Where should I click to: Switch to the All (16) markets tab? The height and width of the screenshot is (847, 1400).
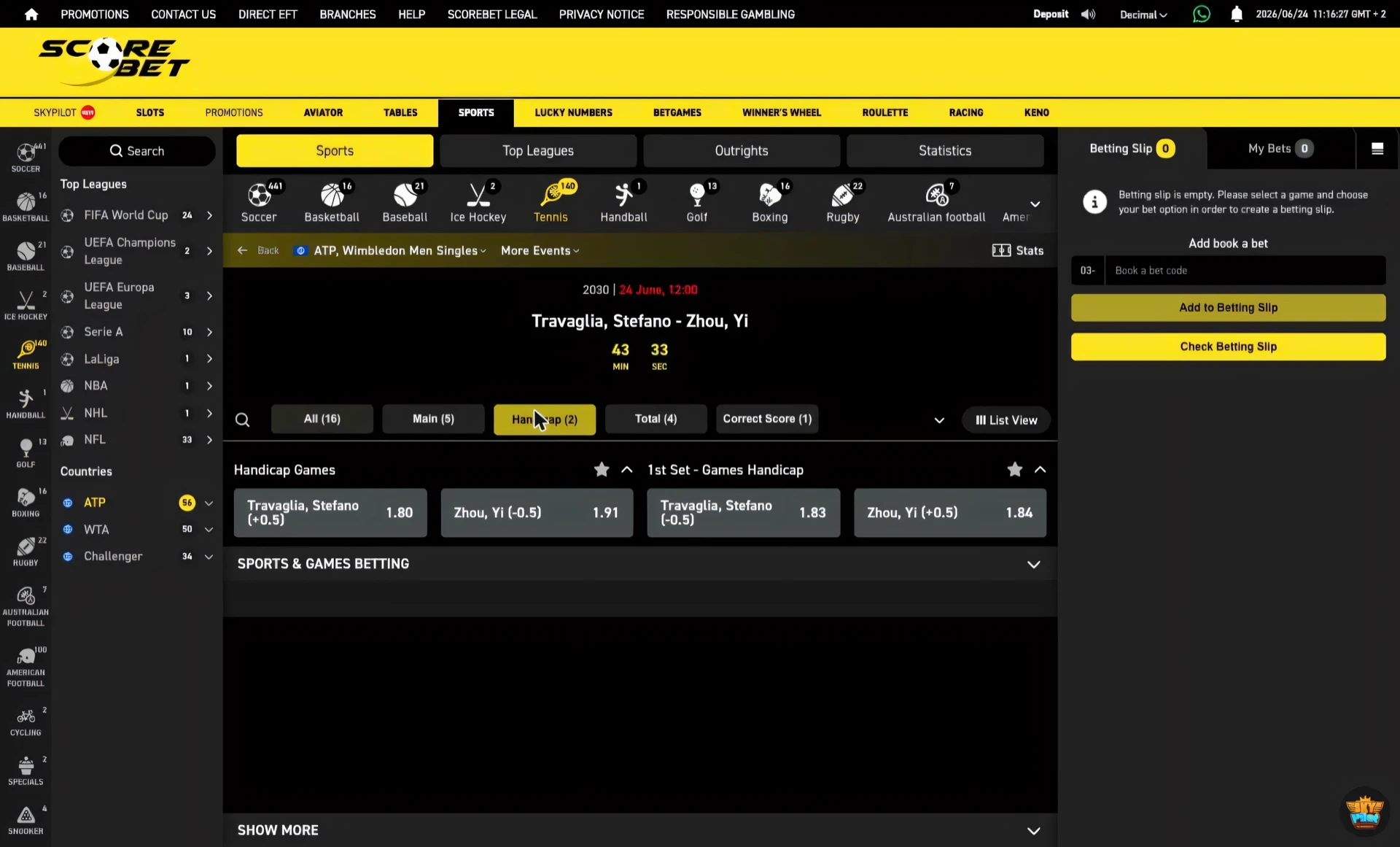coord(322,419)
